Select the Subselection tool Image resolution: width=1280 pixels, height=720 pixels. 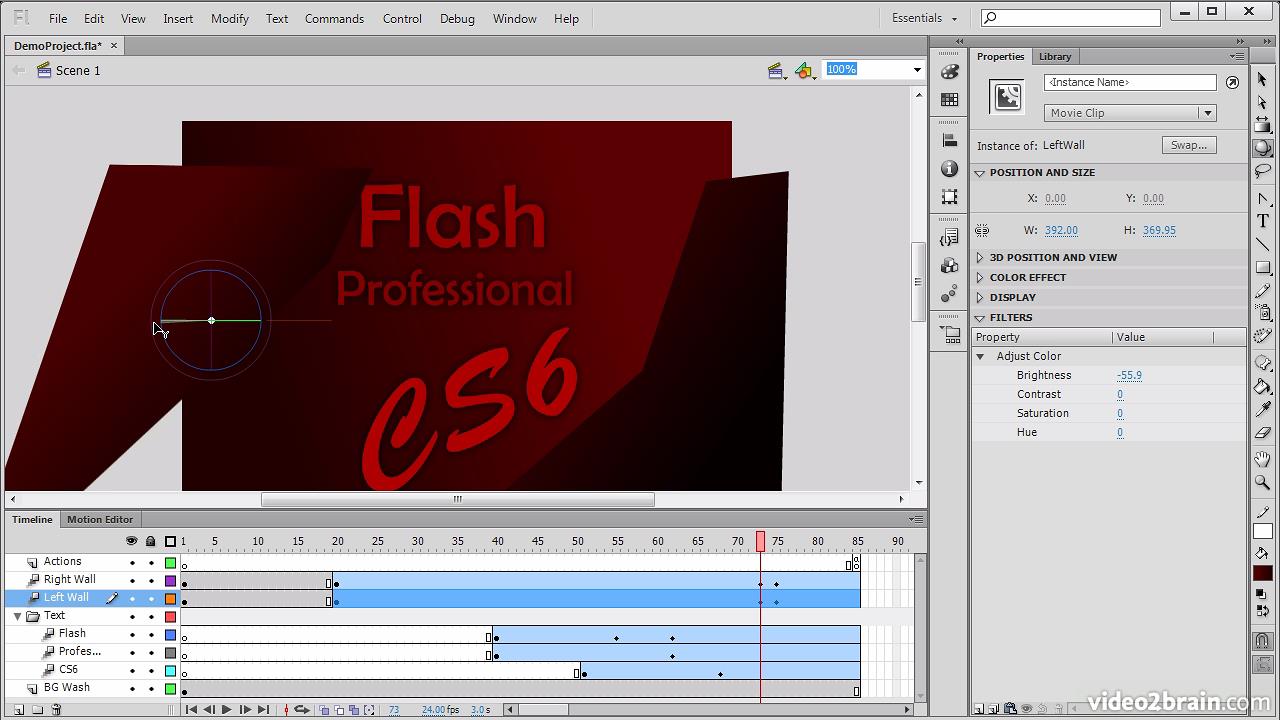point(1263,102)
